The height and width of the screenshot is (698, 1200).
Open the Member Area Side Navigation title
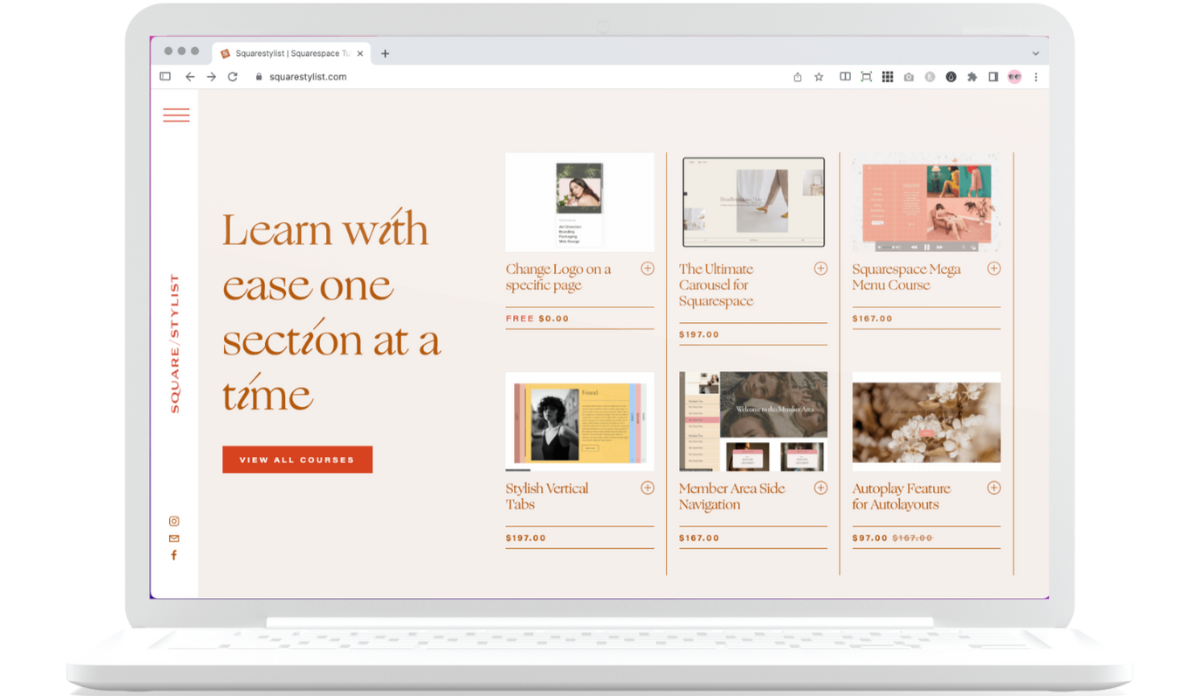tap(732, 496)
